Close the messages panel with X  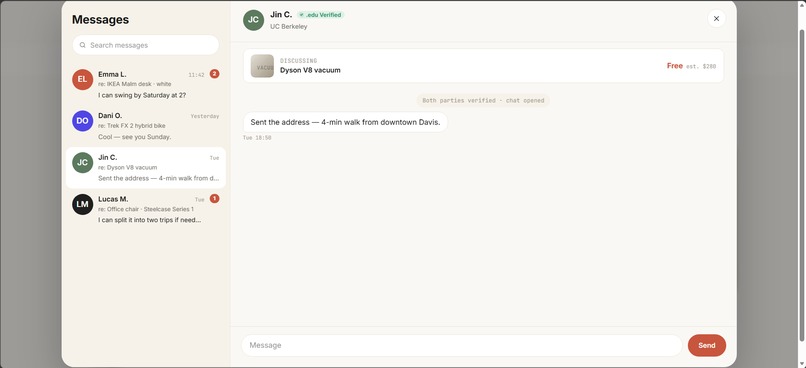coord(716,19)
